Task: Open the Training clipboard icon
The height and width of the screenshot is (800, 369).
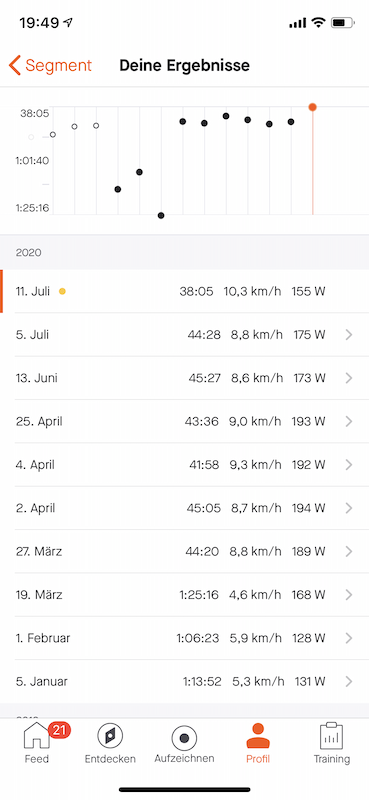Action: [331, 737]
